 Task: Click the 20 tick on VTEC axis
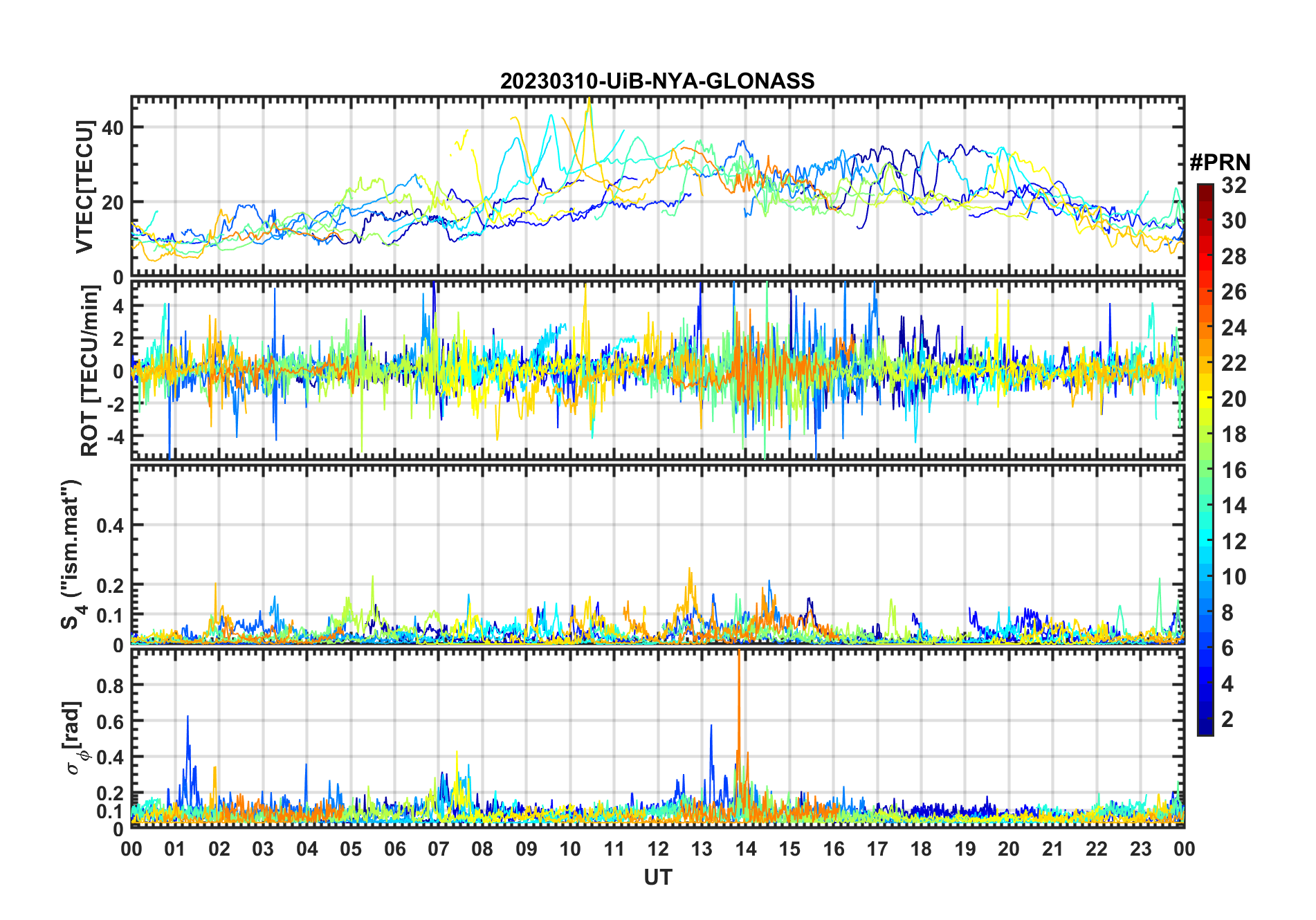click(x=112, y=202)
